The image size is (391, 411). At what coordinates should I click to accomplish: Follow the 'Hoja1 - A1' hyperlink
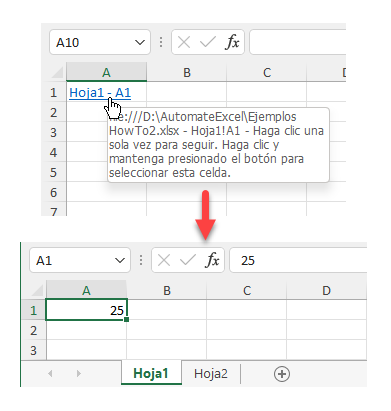pyautogui.click(x=100, y=93)
